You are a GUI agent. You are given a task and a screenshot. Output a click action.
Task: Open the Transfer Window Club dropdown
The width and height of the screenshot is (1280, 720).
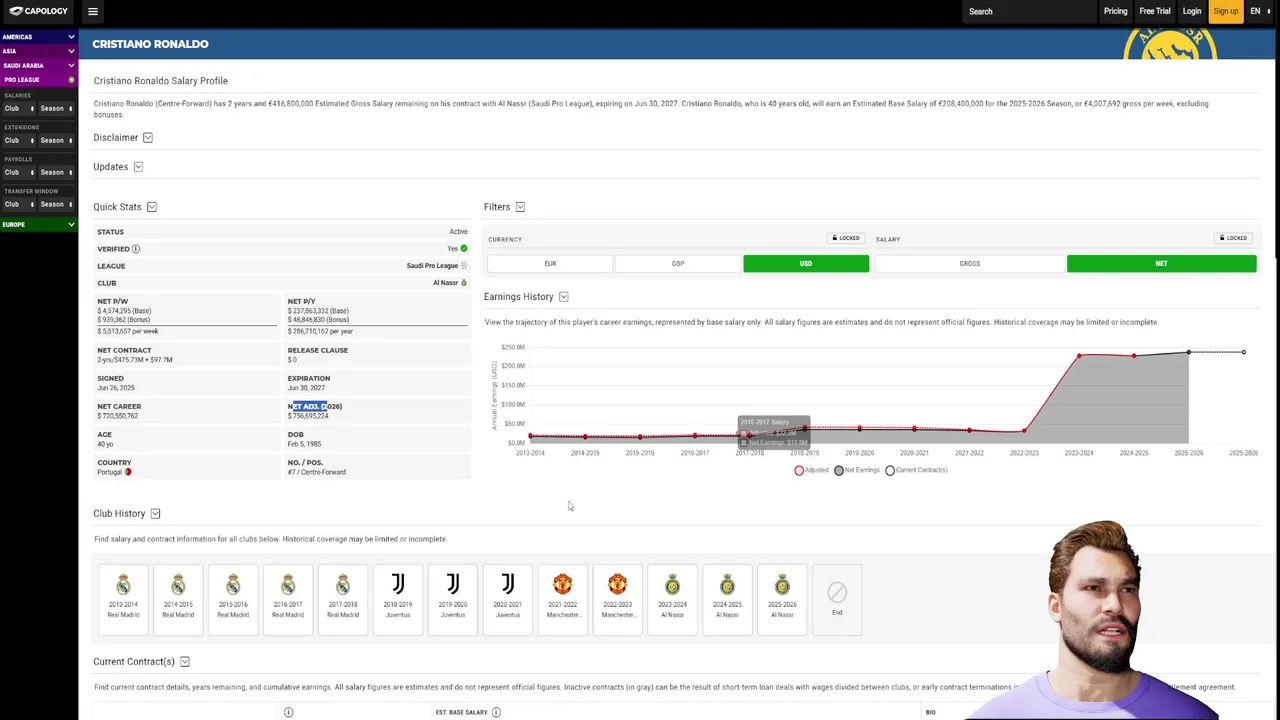click(19, 204)
